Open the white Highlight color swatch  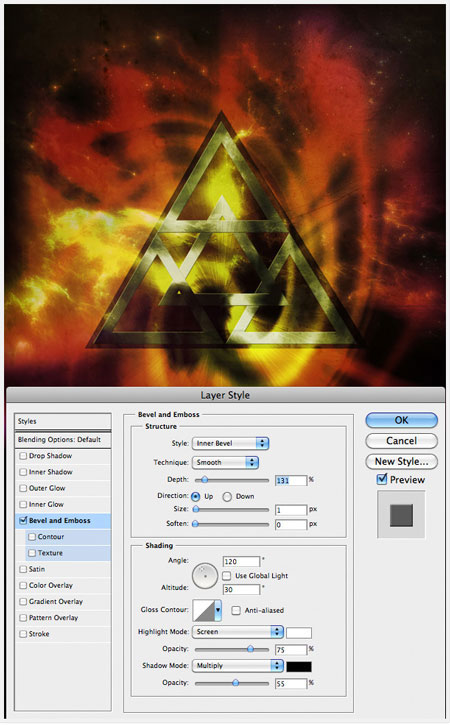299,633
